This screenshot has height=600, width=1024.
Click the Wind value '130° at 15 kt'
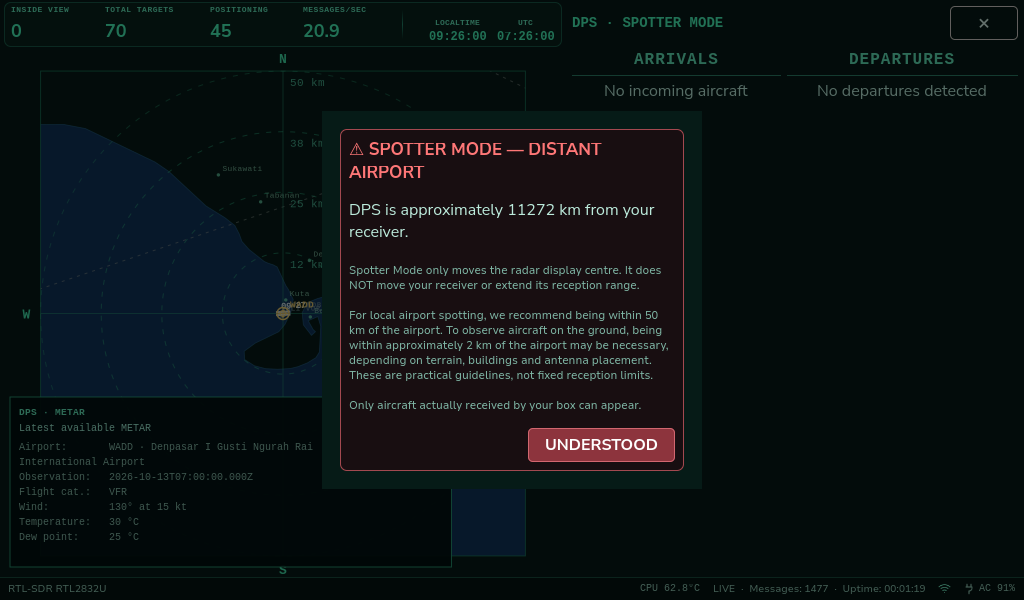click(x=148, y=507)
